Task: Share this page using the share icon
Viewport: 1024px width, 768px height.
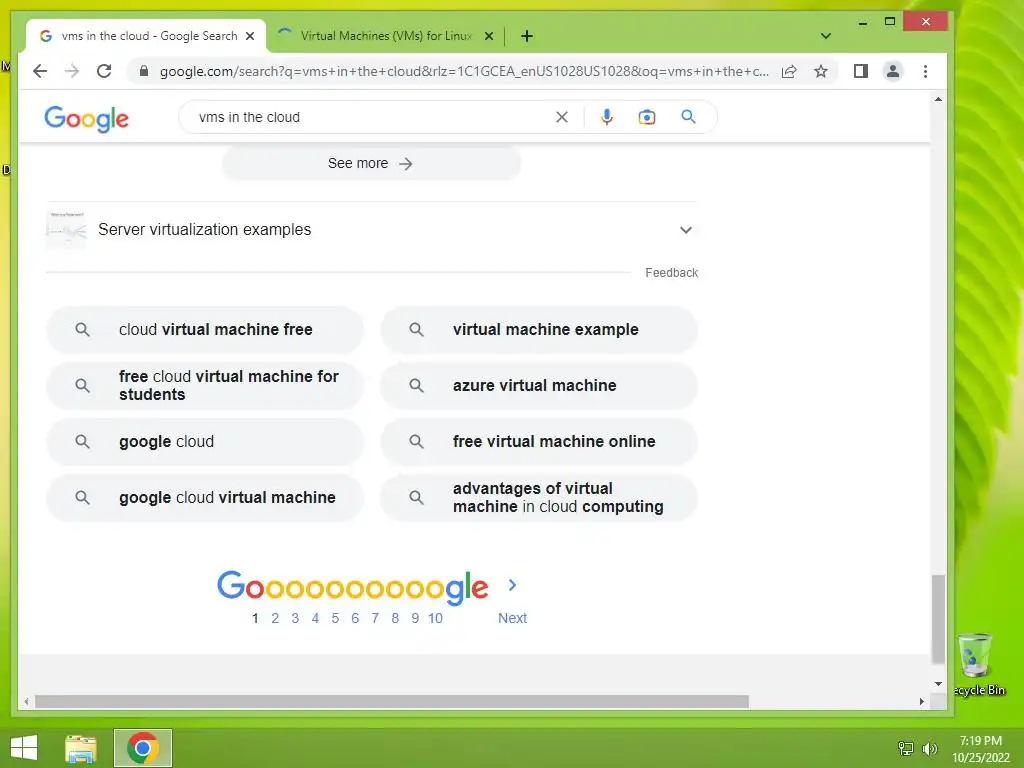Action: click(789, 71)
